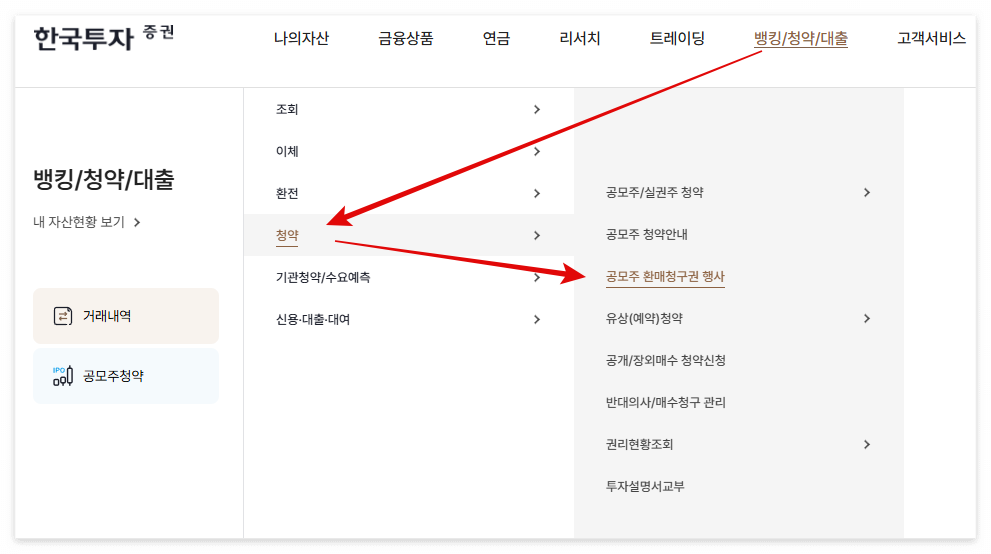Select the 뱅킹/청약/대출 top menu
Screen dimensions: 991x554
click(x=801, y=39)
